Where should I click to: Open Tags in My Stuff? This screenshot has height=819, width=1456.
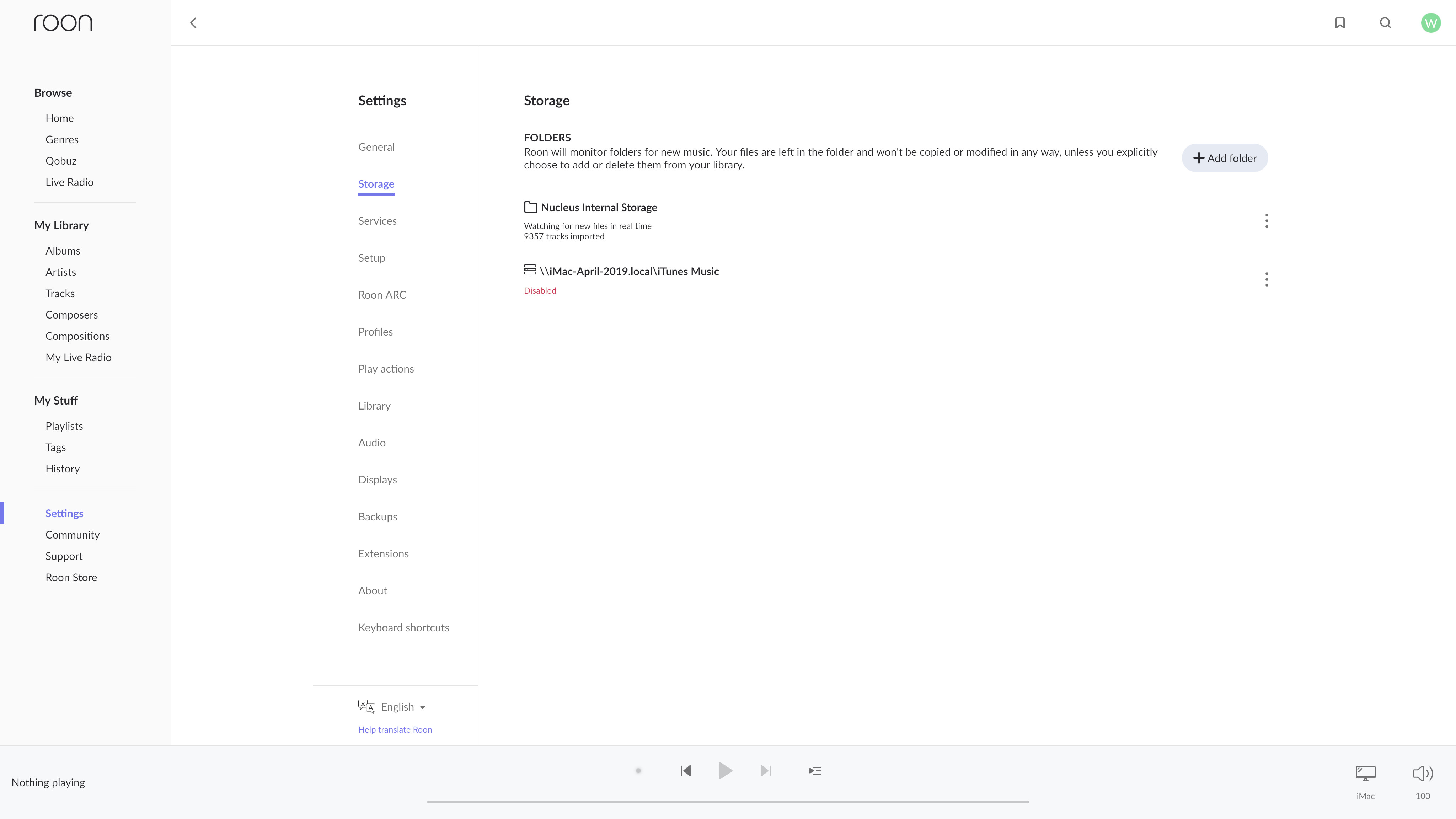55,447
